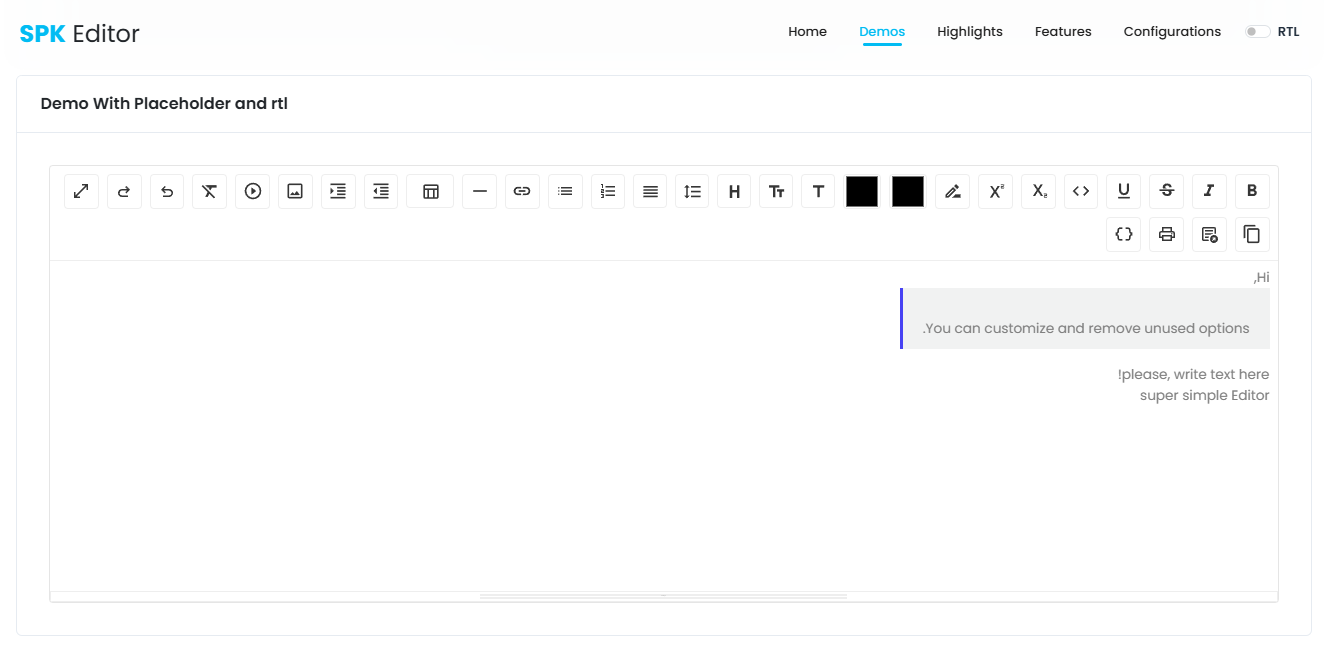Viewport: 1331px width, 647px height.
Task: Toggle underline formatting
Action: coord(1123,191)
